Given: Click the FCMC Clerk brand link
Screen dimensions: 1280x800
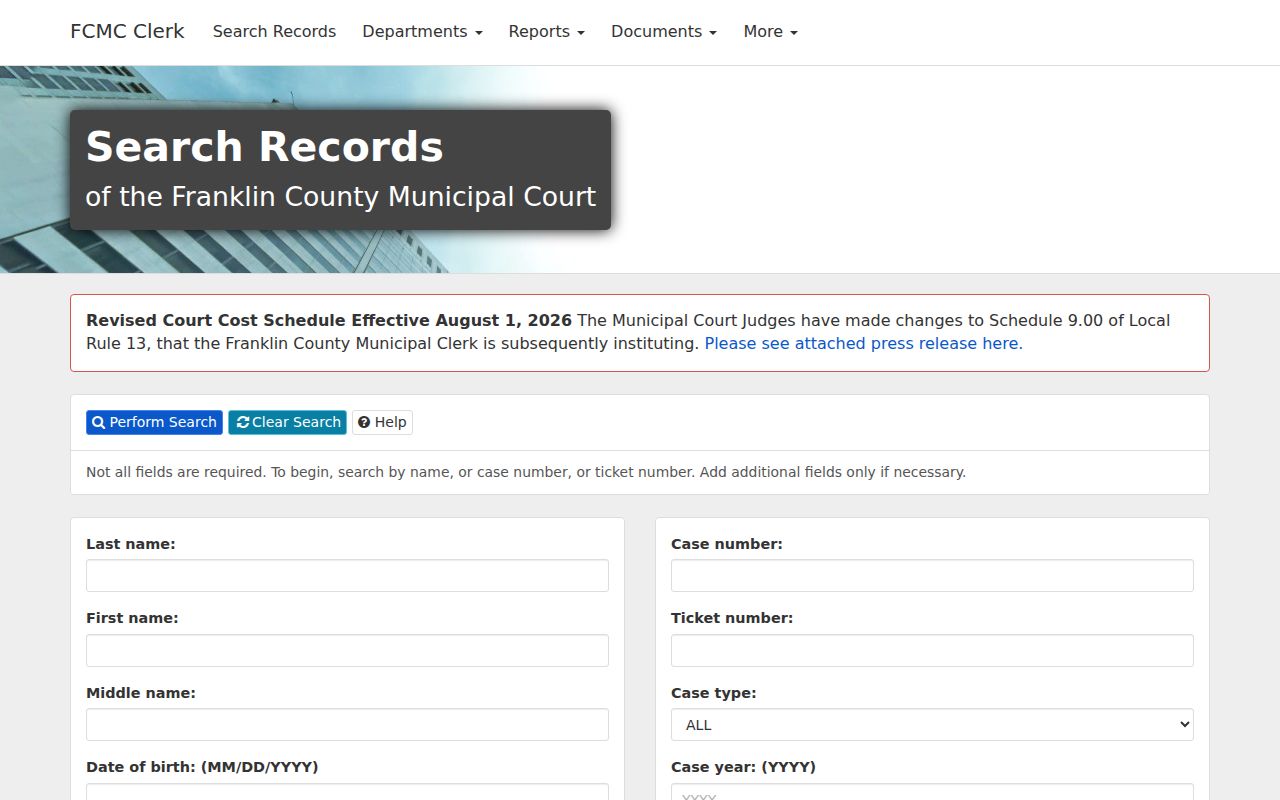Looking at the screenshot, I should point(127,31).
